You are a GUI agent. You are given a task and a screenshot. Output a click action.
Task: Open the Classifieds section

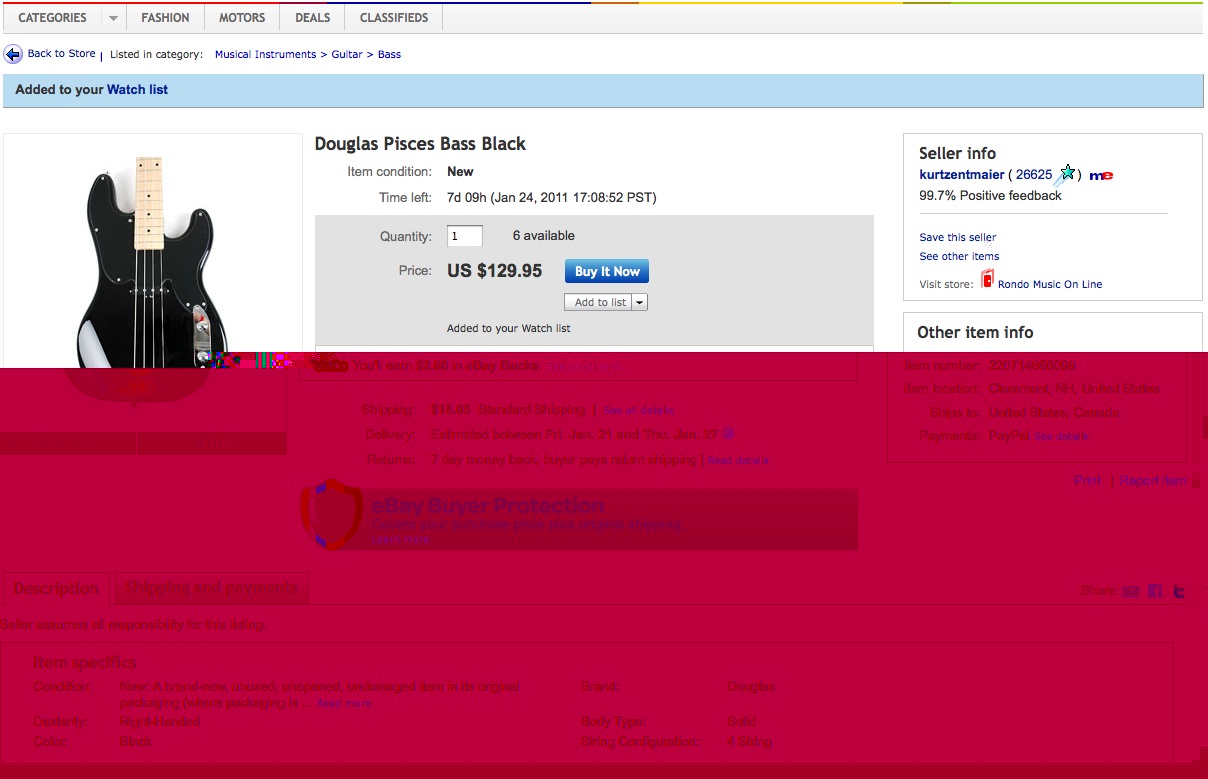point(394,18)
